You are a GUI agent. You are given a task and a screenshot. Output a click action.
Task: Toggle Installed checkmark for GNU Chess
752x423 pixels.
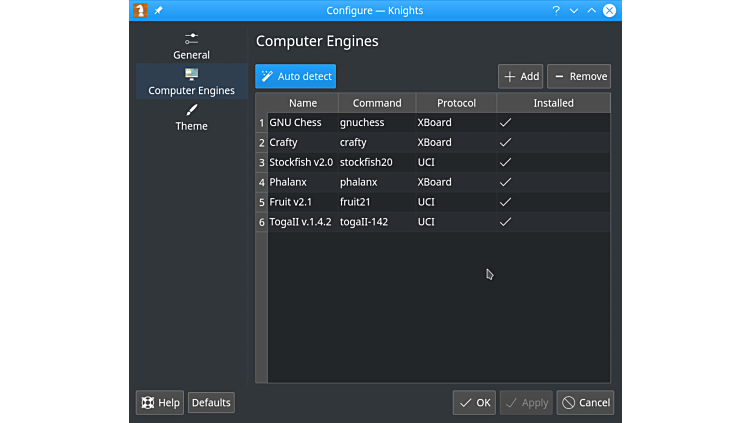(505, 122)
